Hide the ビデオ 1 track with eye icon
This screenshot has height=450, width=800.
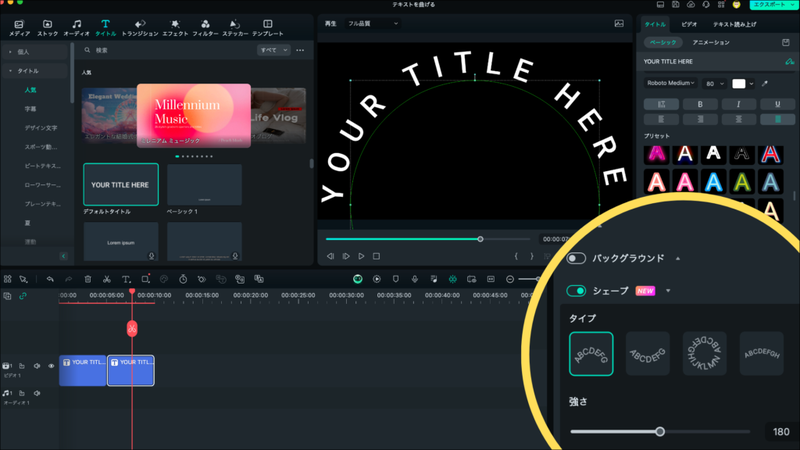tap(51, 366)
